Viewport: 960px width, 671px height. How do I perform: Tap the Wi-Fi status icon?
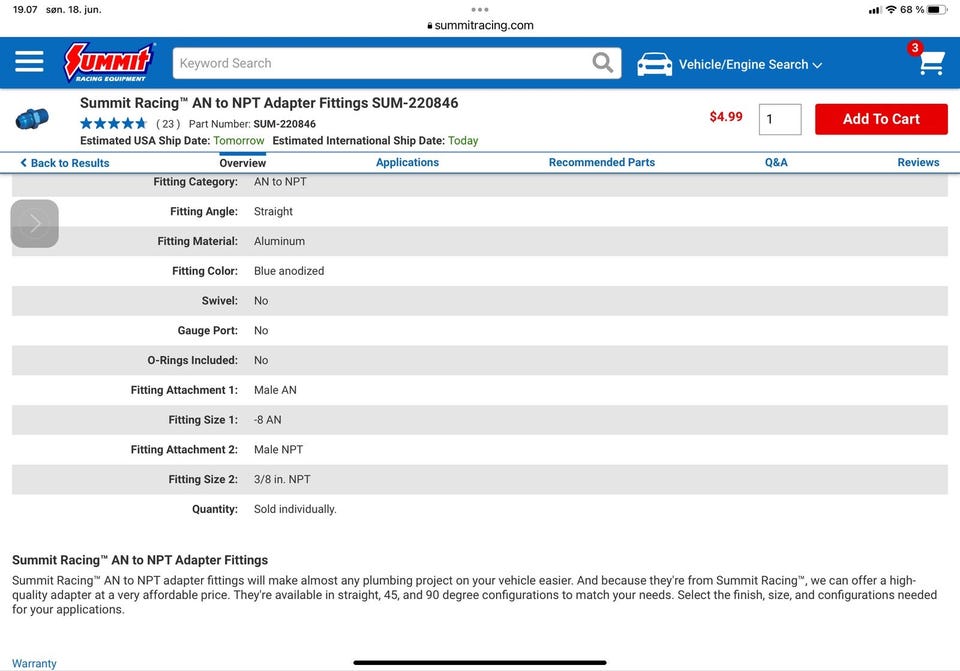[x=891, y=10]
